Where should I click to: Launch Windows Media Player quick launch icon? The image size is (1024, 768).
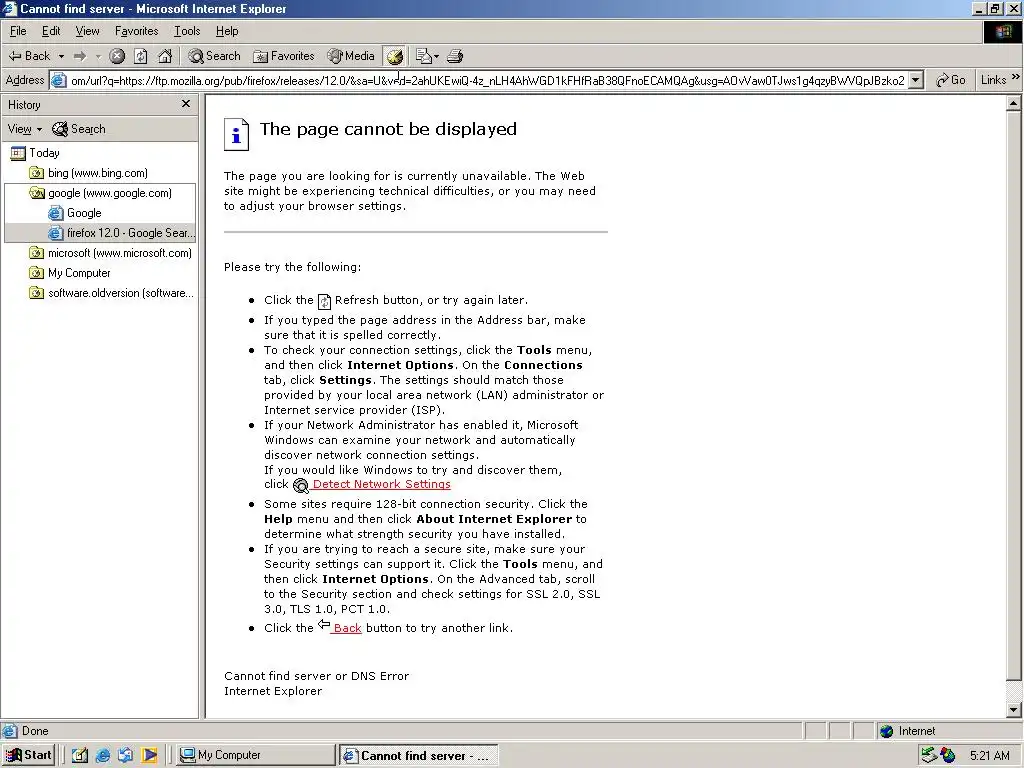(x=150, y=756)
